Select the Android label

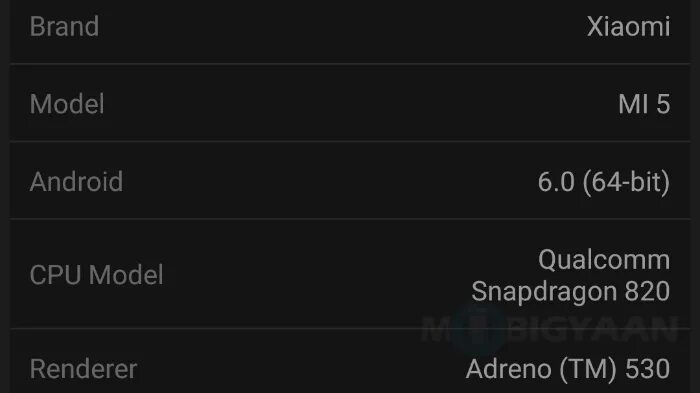tap(76, 182)
